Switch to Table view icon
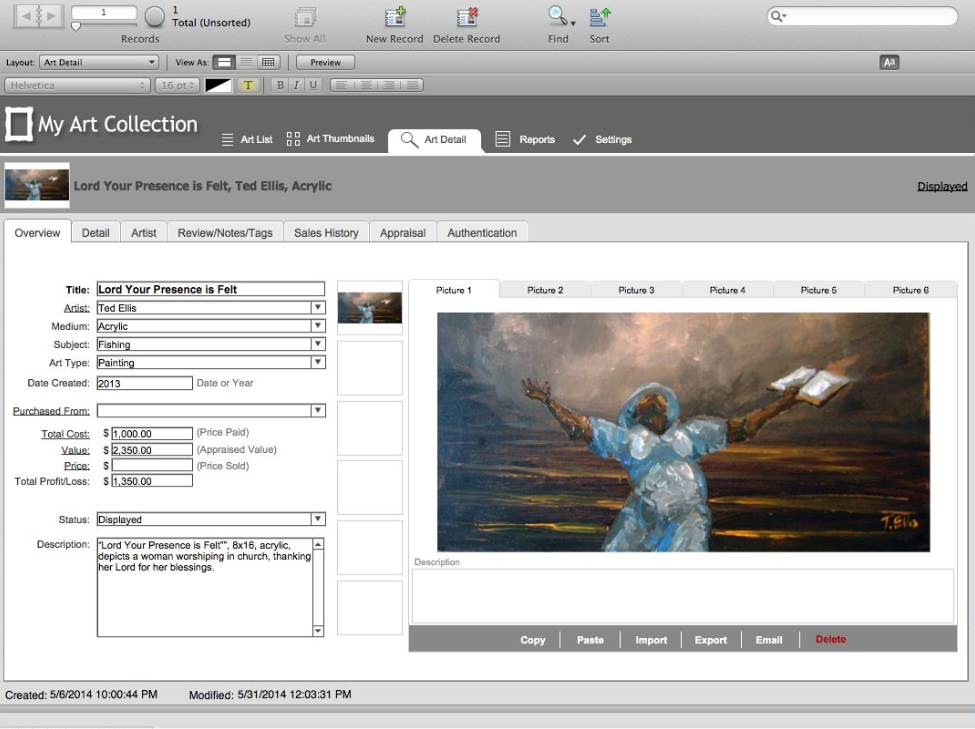This screenshot has width=975, height=729. 268,62
